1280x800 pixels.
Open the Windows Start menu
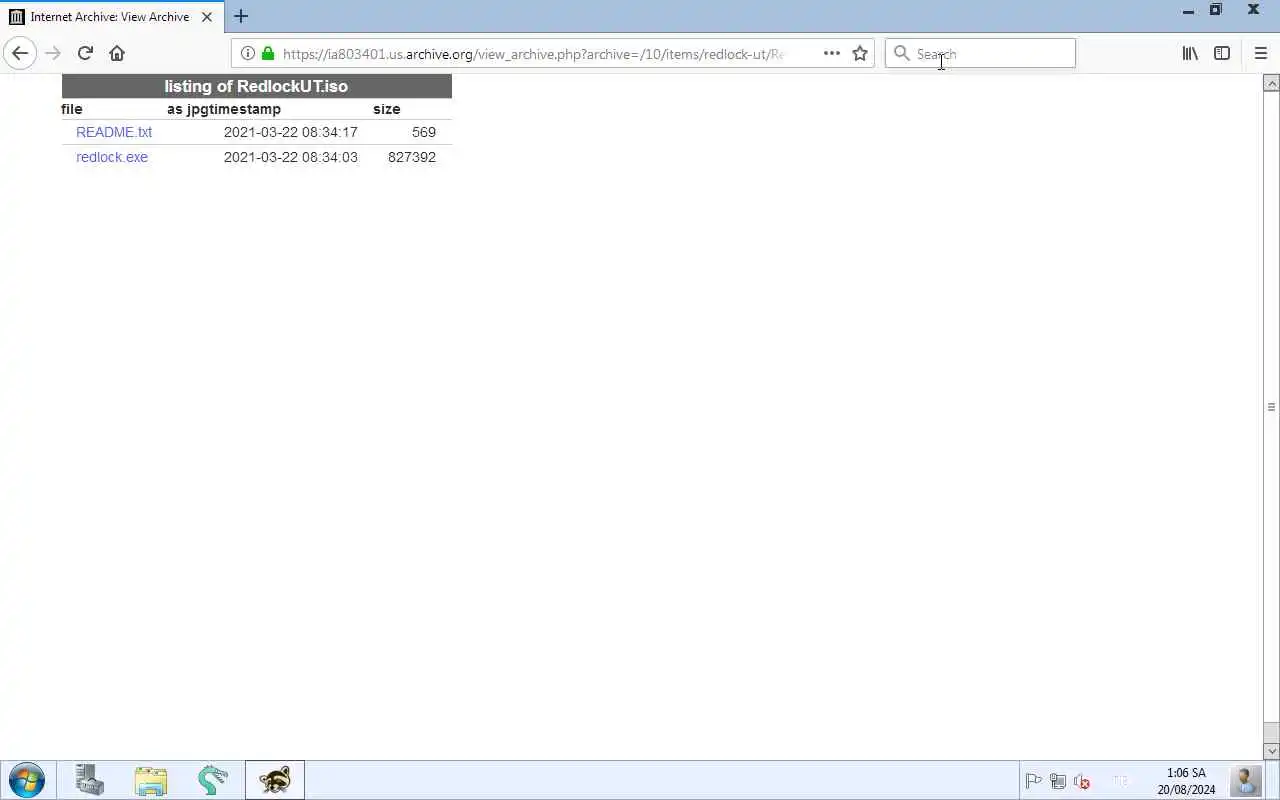pos(27,780)
